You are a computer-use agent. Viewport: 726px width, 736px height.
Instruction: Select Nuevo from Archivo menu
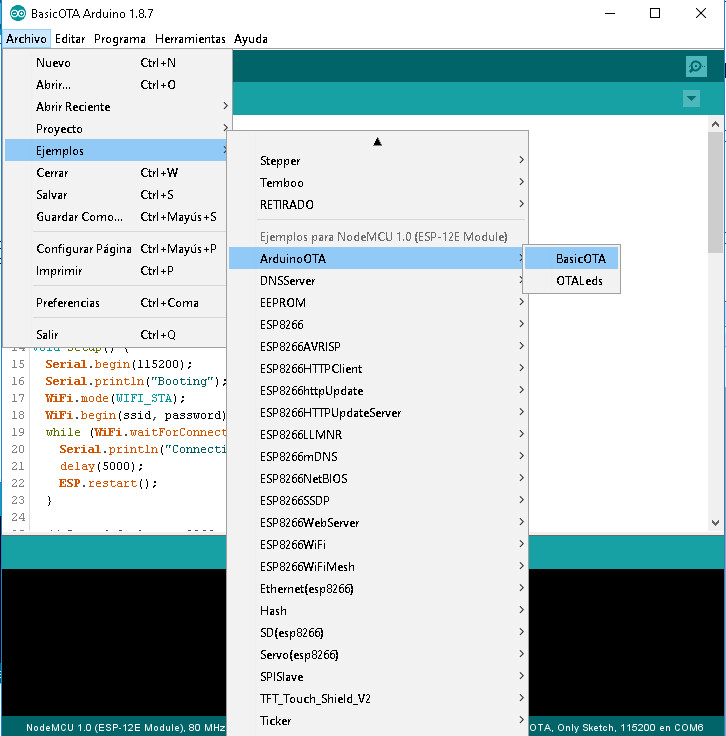(117, 62)
